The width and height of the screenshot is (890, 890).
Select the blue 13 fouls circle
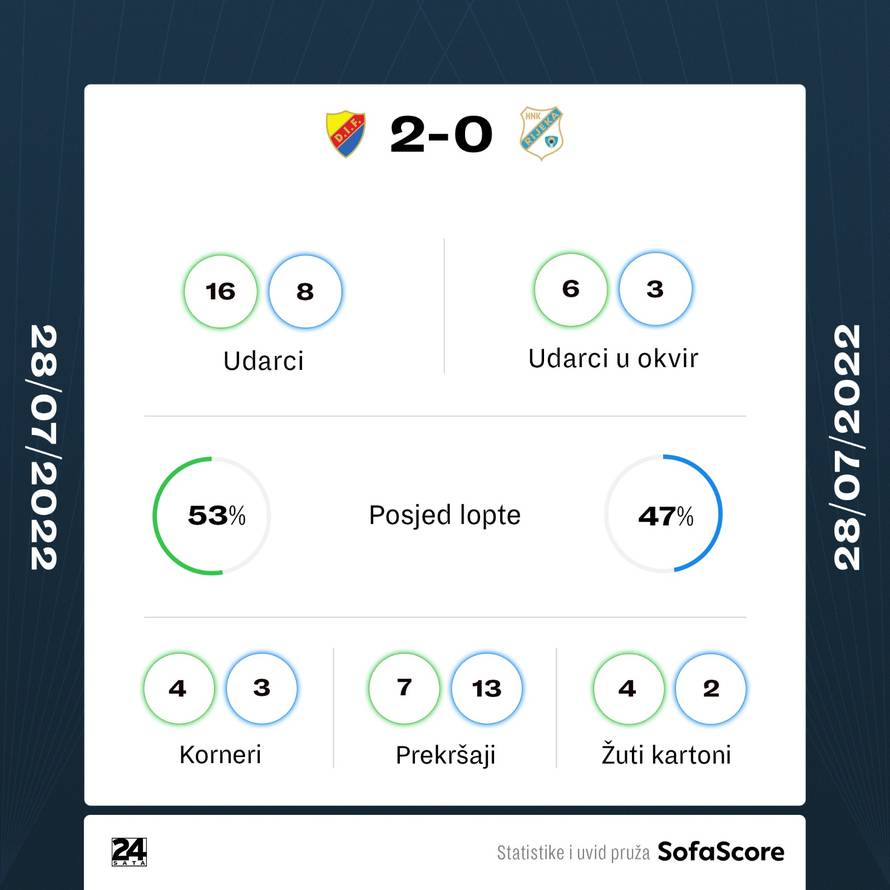pos(487,689)
